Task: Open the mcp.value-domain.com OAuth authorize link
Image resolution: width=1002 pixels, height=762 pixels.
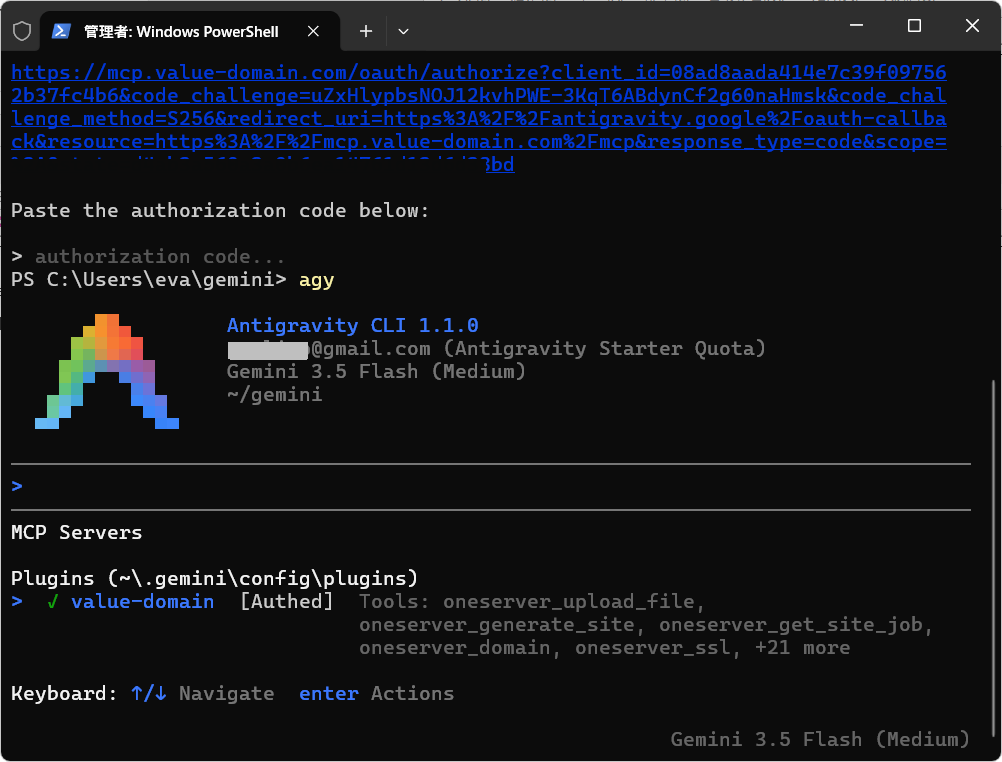Action: point(479,118)
